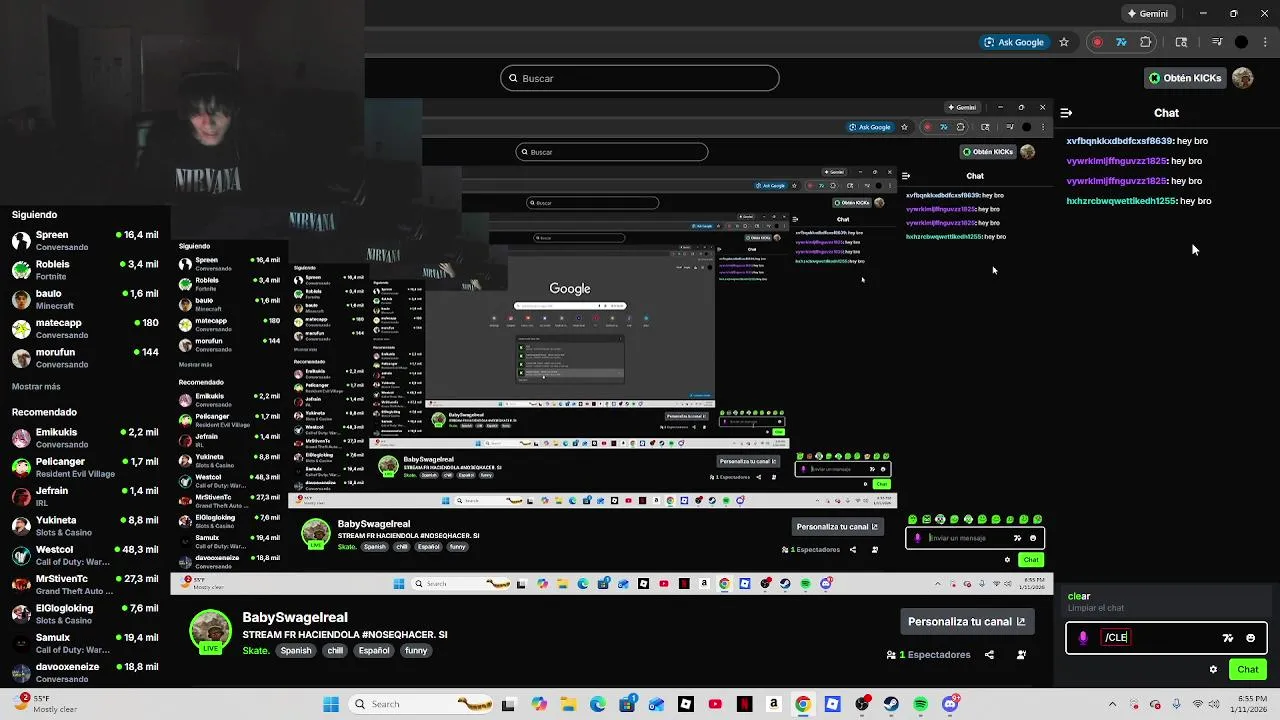
Task: Click the Ask Google button in address bar
Action: [x=1013, y=42]
